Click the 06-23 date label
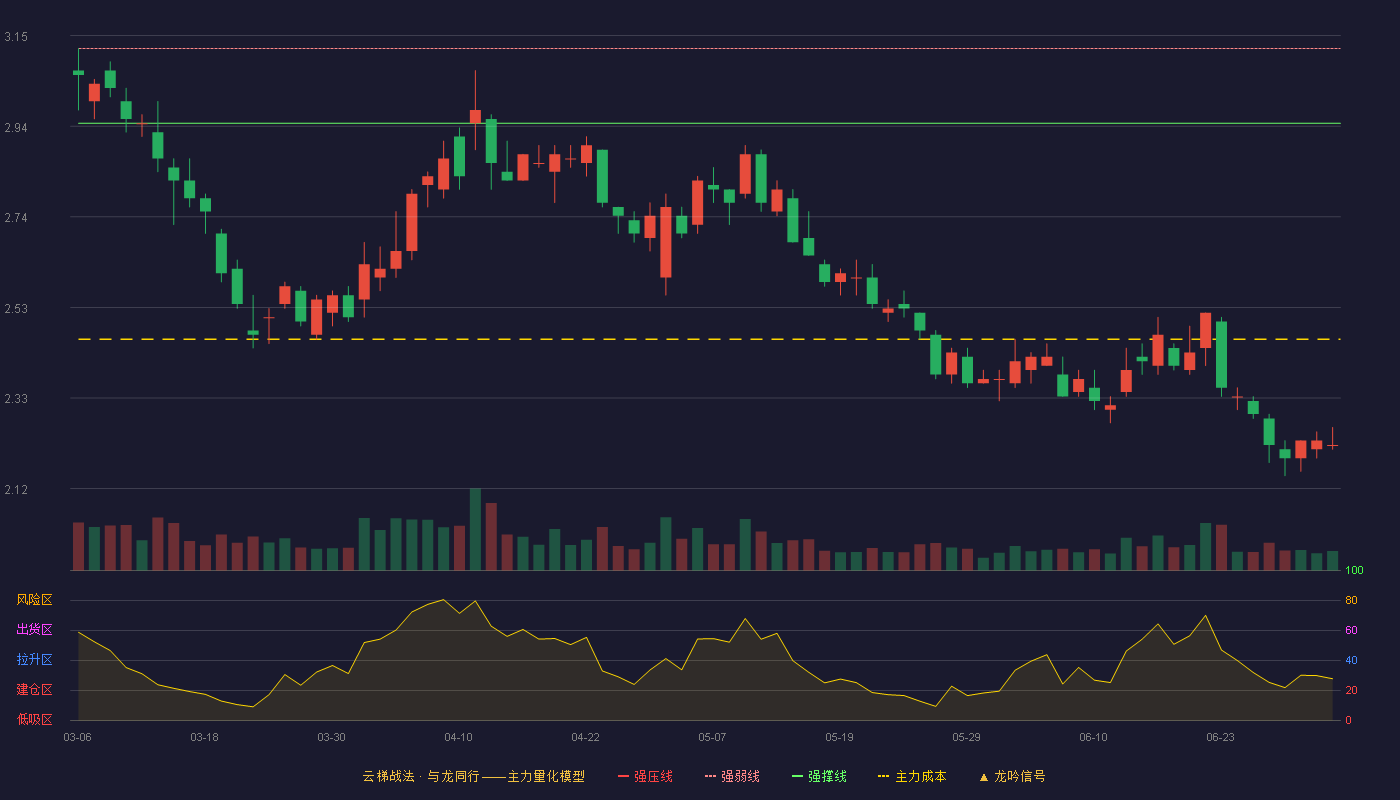The image size is (1400, 800). [x=1220, y=737]
